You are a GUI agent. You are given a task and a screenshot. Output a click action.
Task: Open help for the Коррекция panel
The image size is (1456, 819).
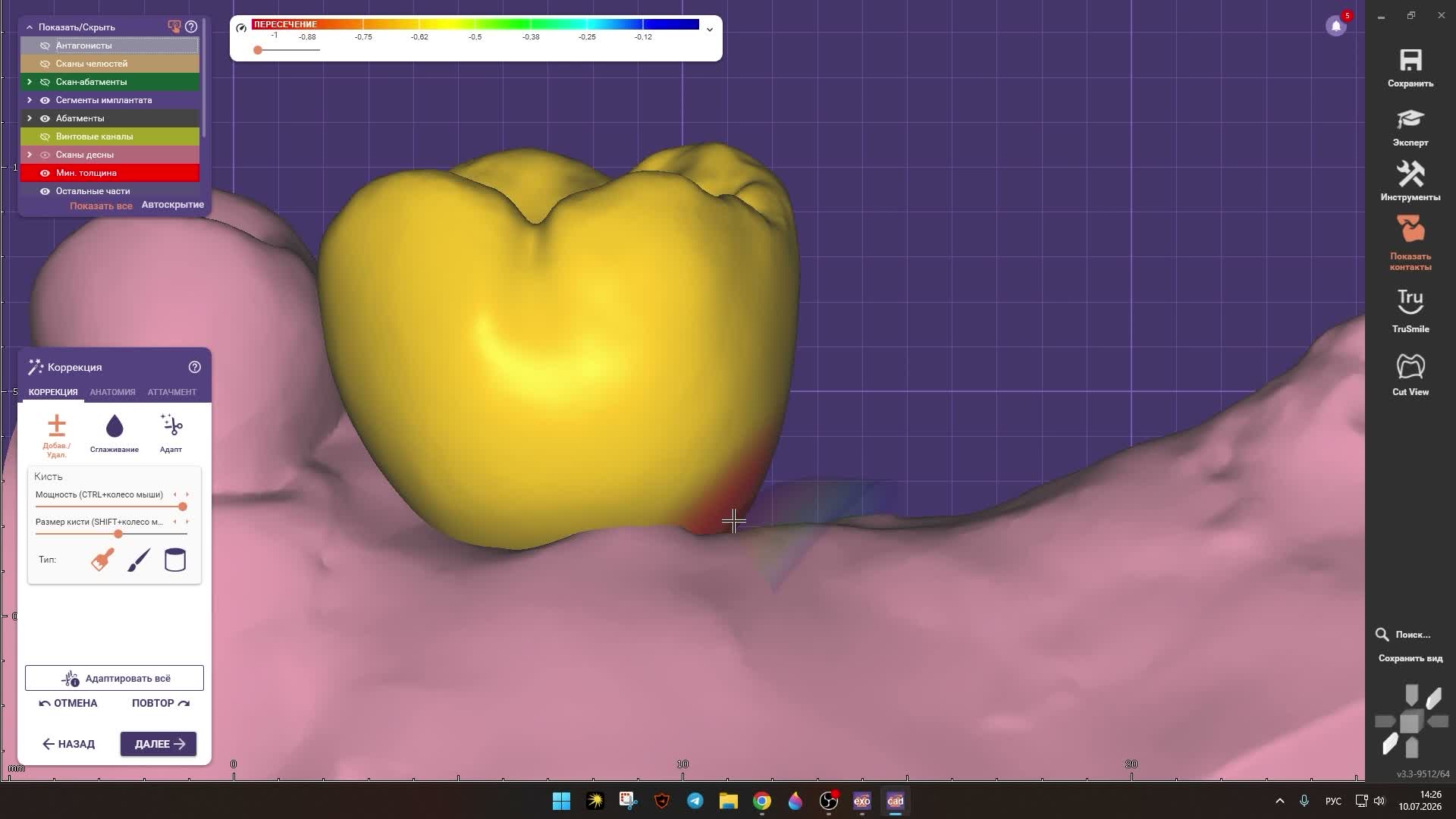coord(195,367)
